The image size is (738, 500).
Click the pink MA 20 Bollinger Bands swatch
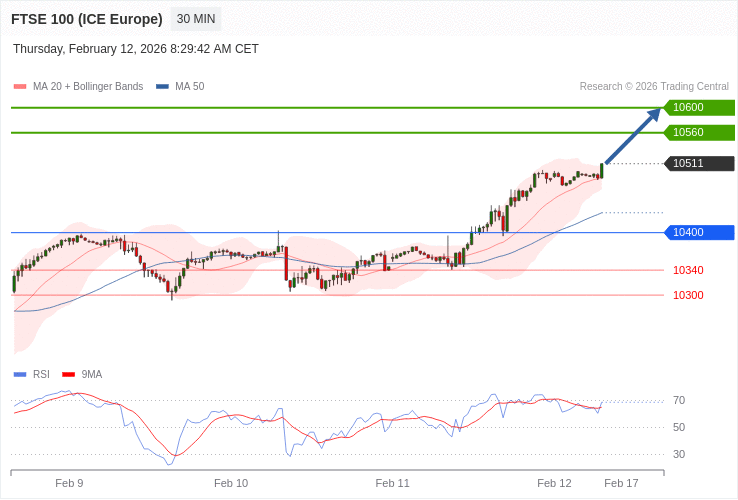point(20,87)
